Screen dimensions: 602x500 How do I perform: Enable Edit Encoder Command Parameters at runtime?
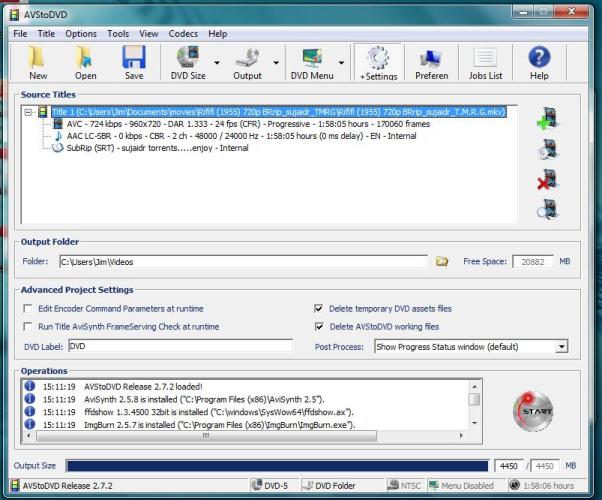(x=28, y=309)
